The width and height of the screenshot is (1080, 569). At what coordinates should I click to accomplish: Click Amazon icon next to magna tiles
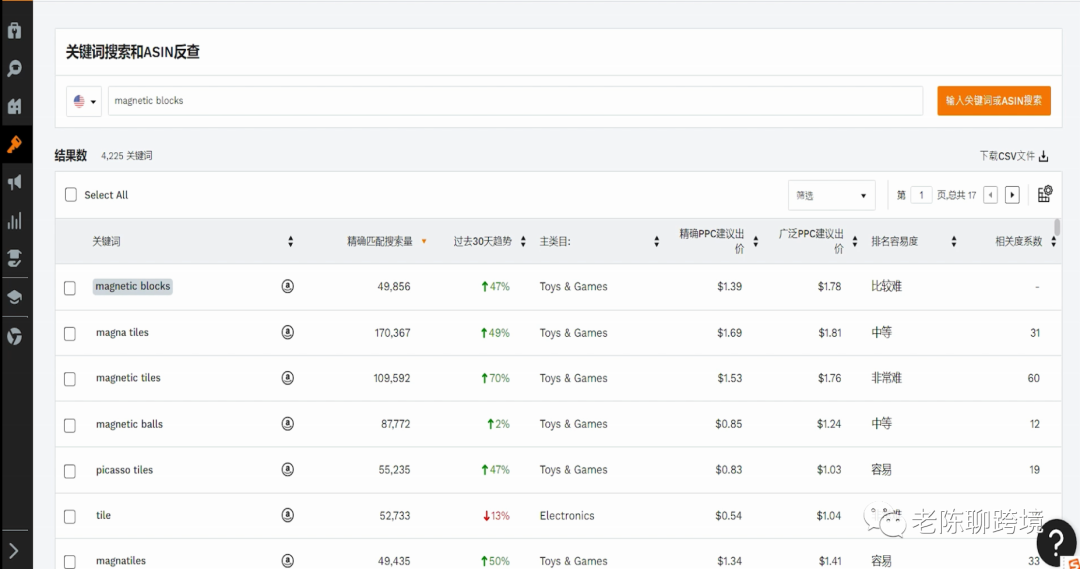coord(288,333)
